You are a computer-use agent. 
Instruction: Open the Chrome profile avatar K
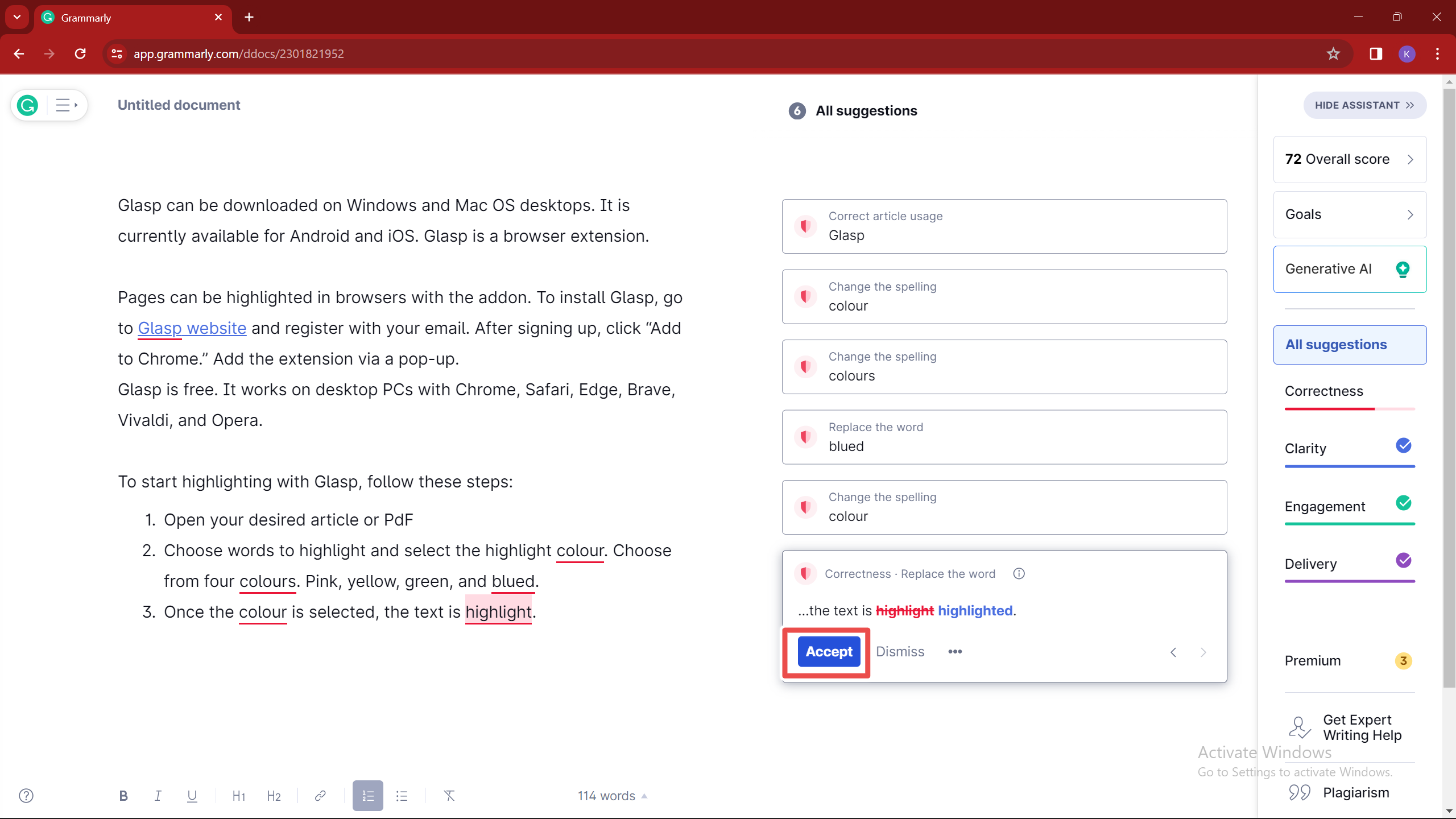coord(1407,53)
